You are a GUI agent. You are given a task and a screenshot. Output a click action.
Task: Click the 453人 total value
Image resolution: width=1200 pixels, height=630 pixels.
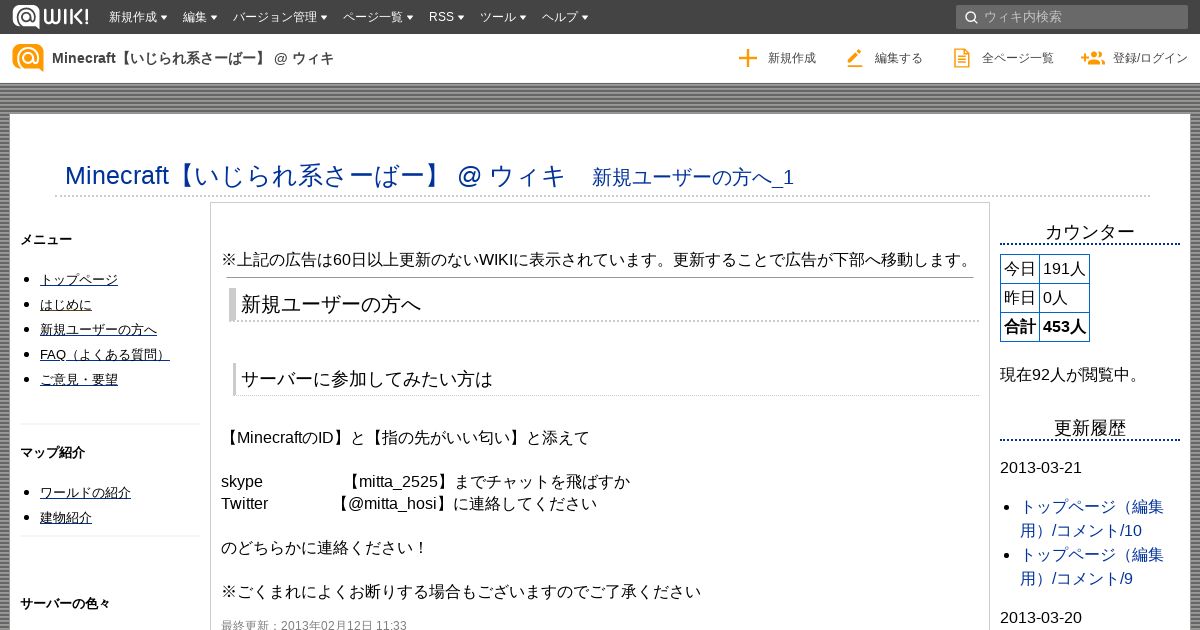coord(1064,327)
